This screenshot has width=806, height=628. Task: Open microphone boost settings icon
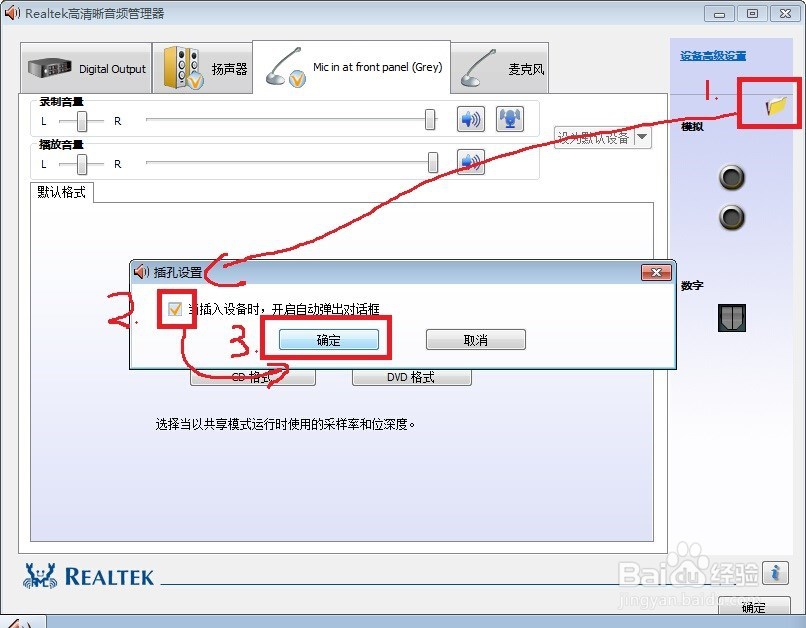coord(509,119)
